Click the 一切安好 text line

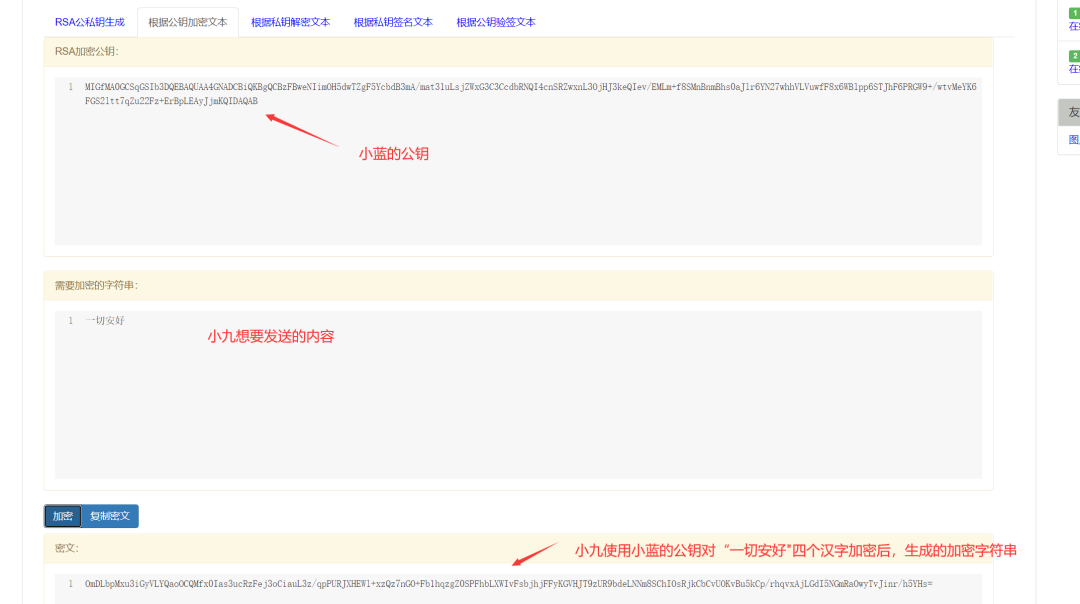(105, 320)
